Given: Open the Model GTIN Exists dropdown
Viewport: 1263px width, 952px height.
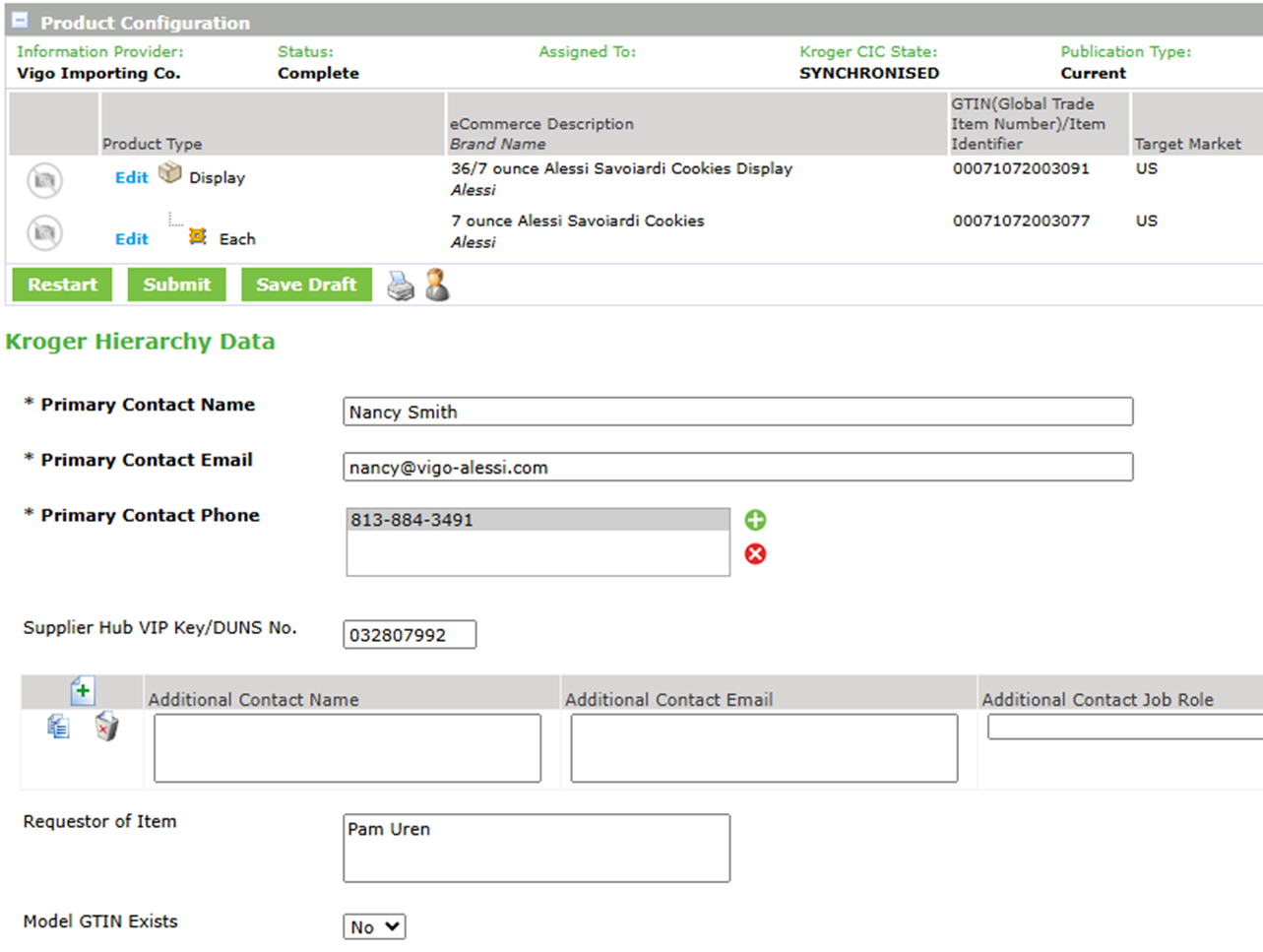Looking at the screenshot, I should pyautogui.click(x=374, y=925).
